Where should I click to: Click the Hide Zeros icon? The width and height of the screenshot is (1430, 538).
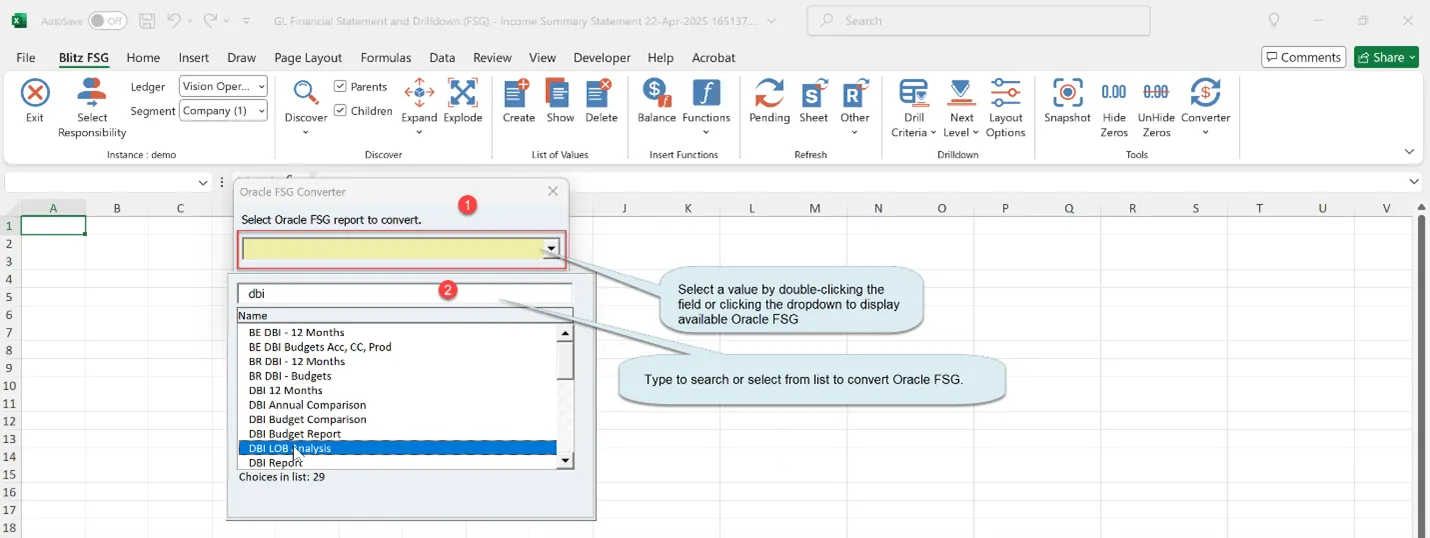[x=1114, y=92]
